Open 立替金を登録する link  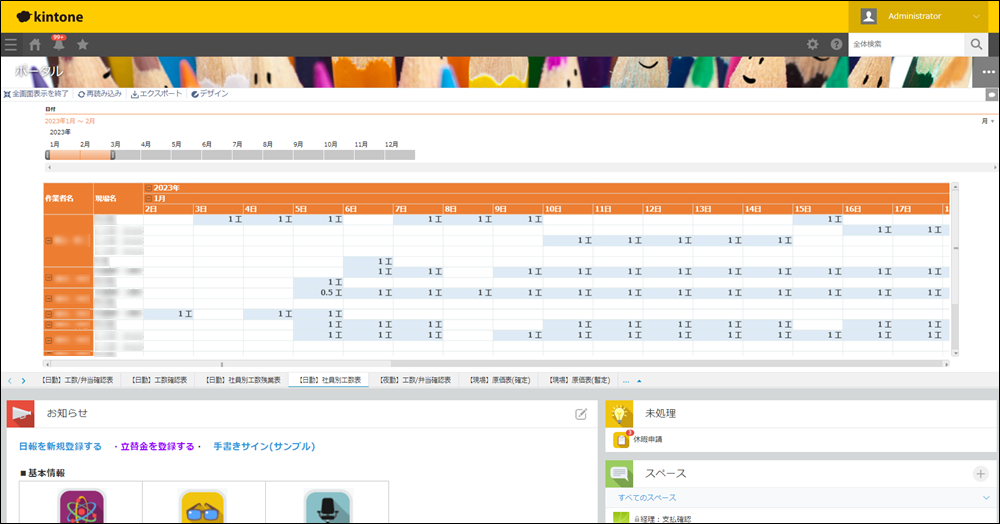click(158, 447)
